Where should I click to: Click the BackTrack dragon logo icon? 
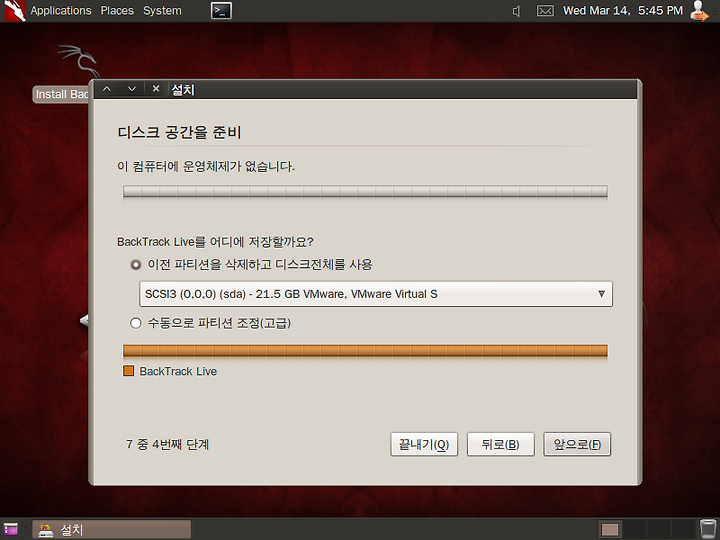(x=14, y=11)
